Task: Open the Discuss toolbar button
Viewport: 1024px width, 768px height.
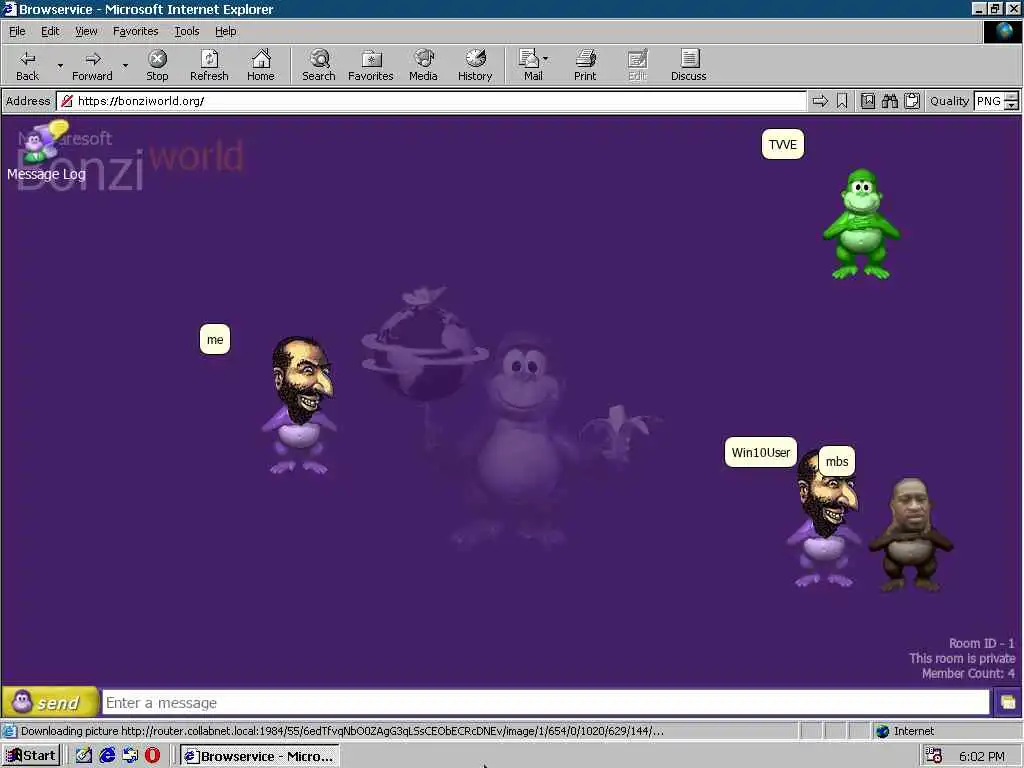Action: coord(688,65)
